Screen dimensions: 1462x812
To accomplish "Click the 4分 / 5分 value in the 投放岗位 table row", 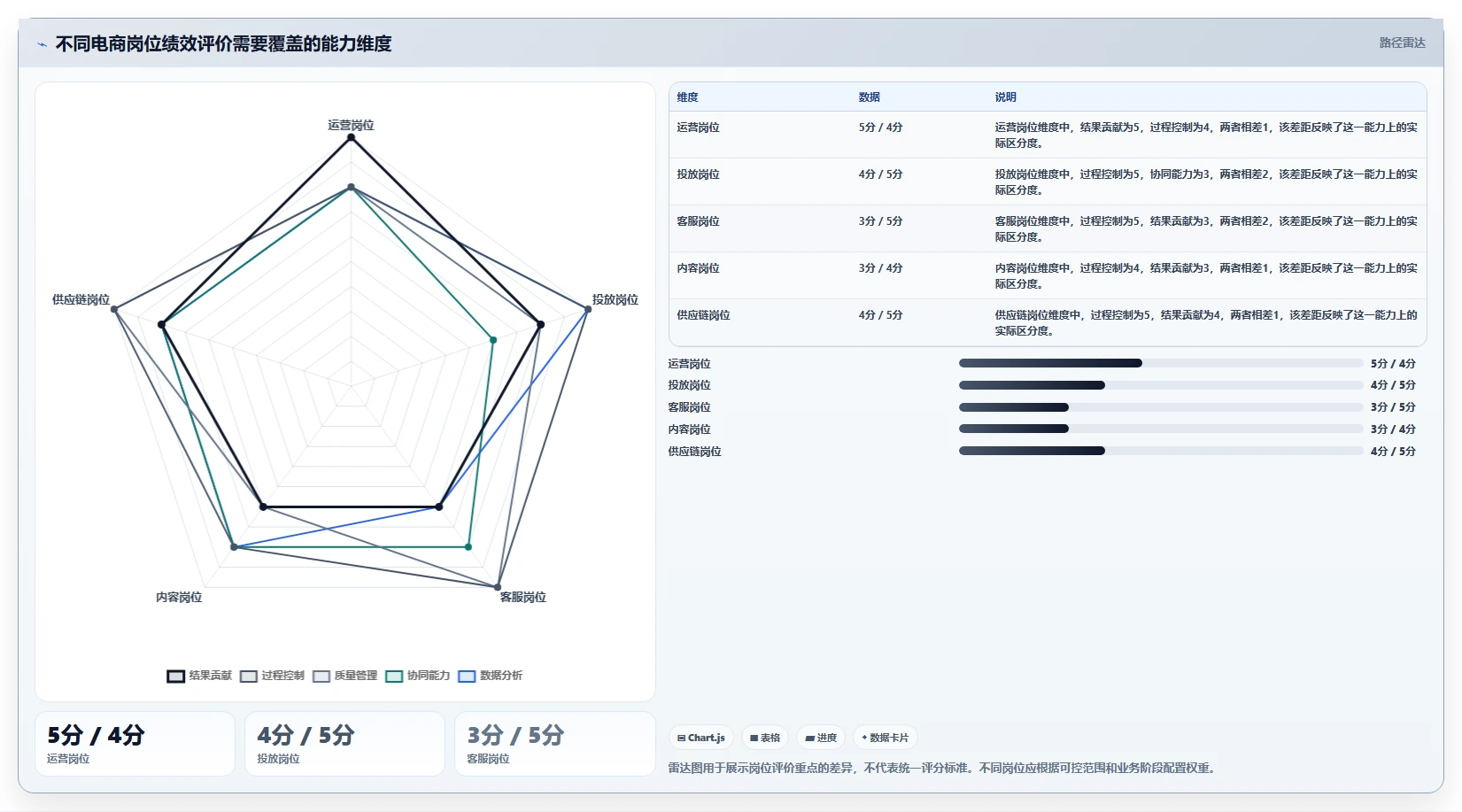I will (880, 174).
